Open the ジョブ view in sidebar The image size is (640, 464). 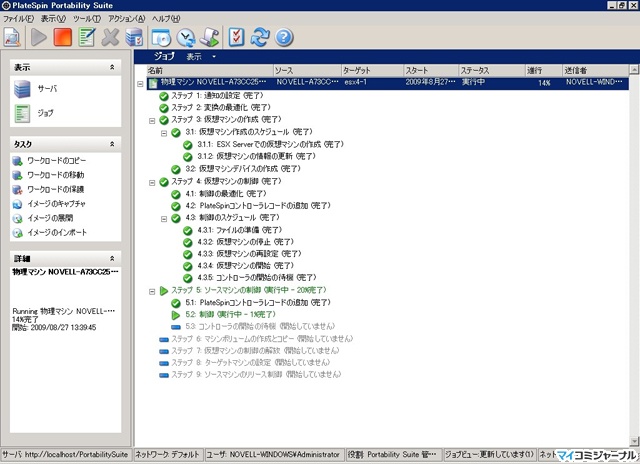point(33,113)
